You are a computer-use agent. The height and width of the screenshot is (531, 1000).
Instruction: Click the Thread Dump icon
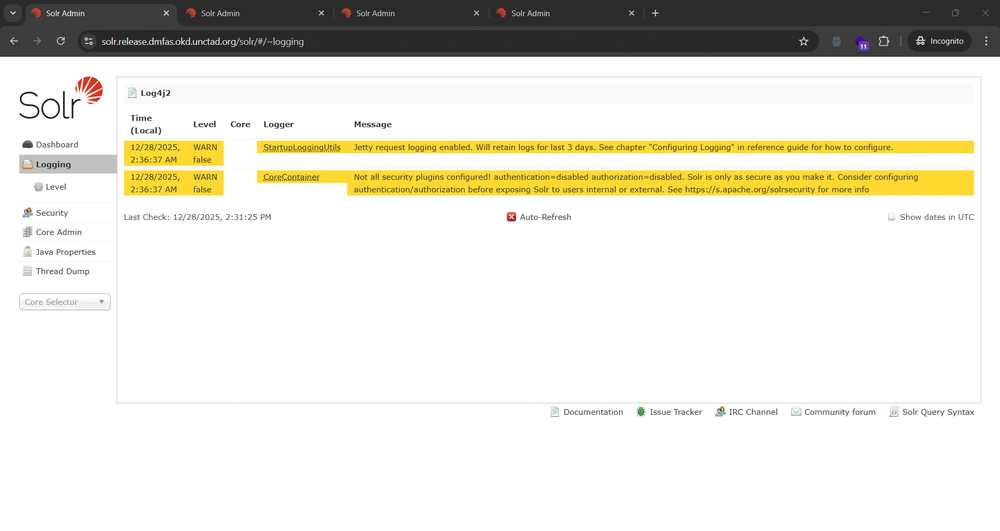[27, 271]
